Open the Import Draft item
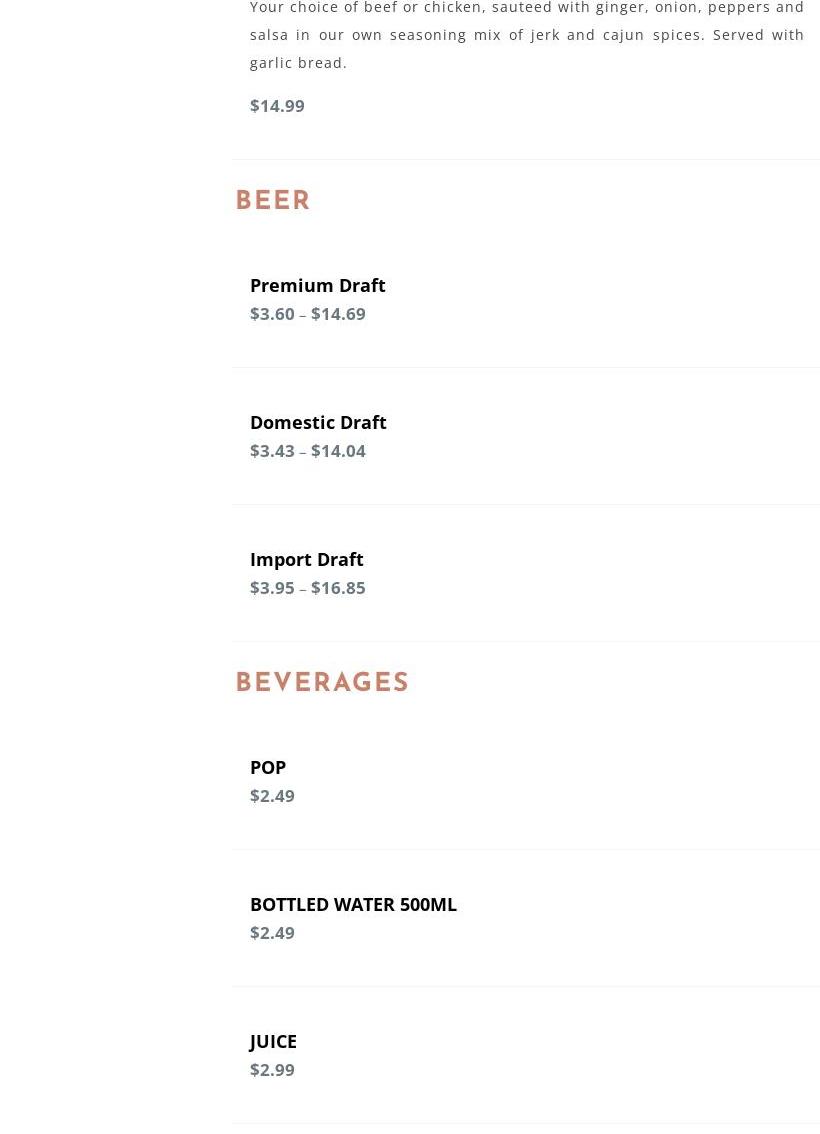Screen dimensions: 820x1134 pyautogui.click(x=306, y=559)
